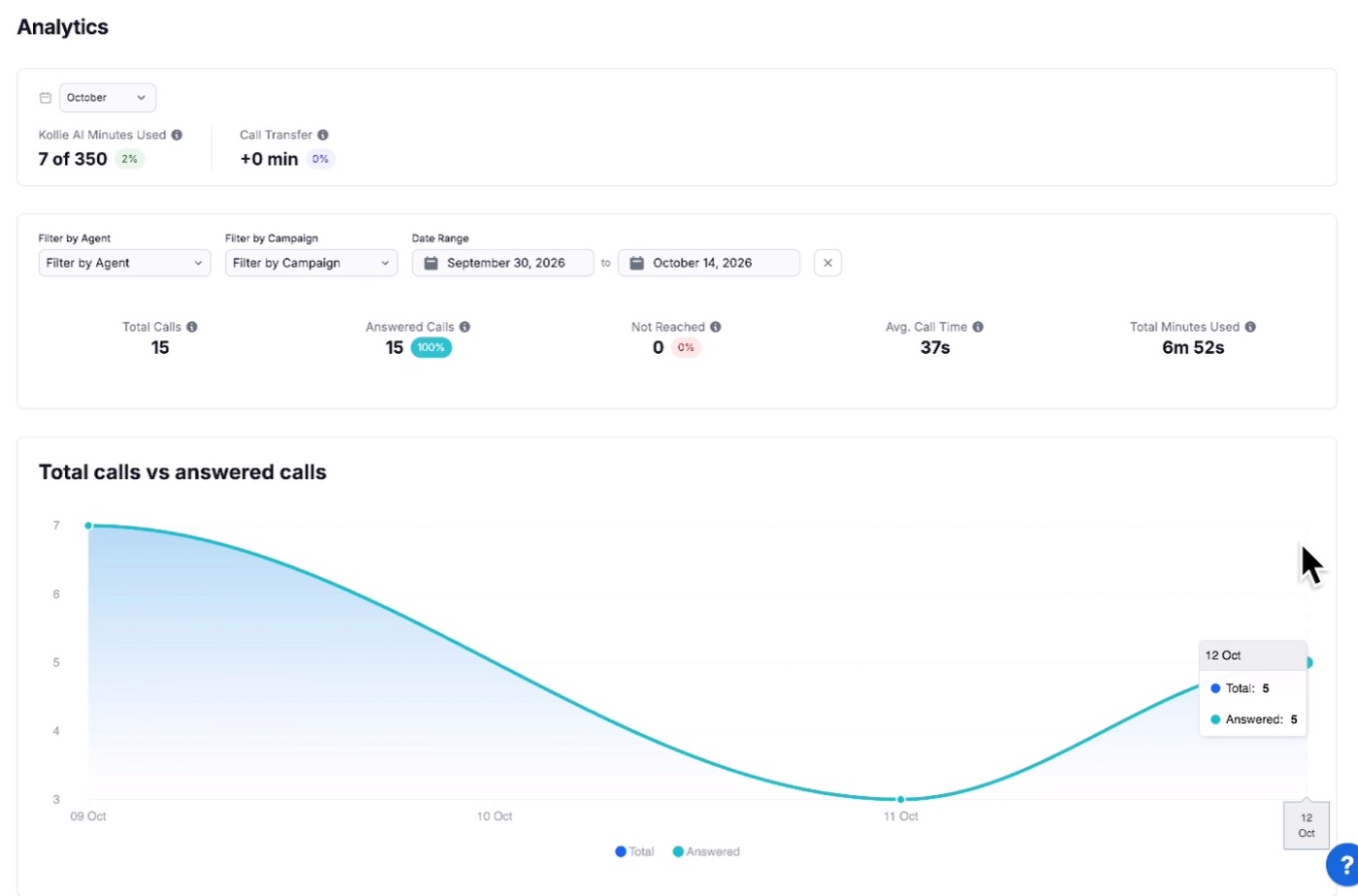The height and width of the screenshot is (896, 1358).
Task: Click the 0% badge under Not Reached
Action: (686, 347)
